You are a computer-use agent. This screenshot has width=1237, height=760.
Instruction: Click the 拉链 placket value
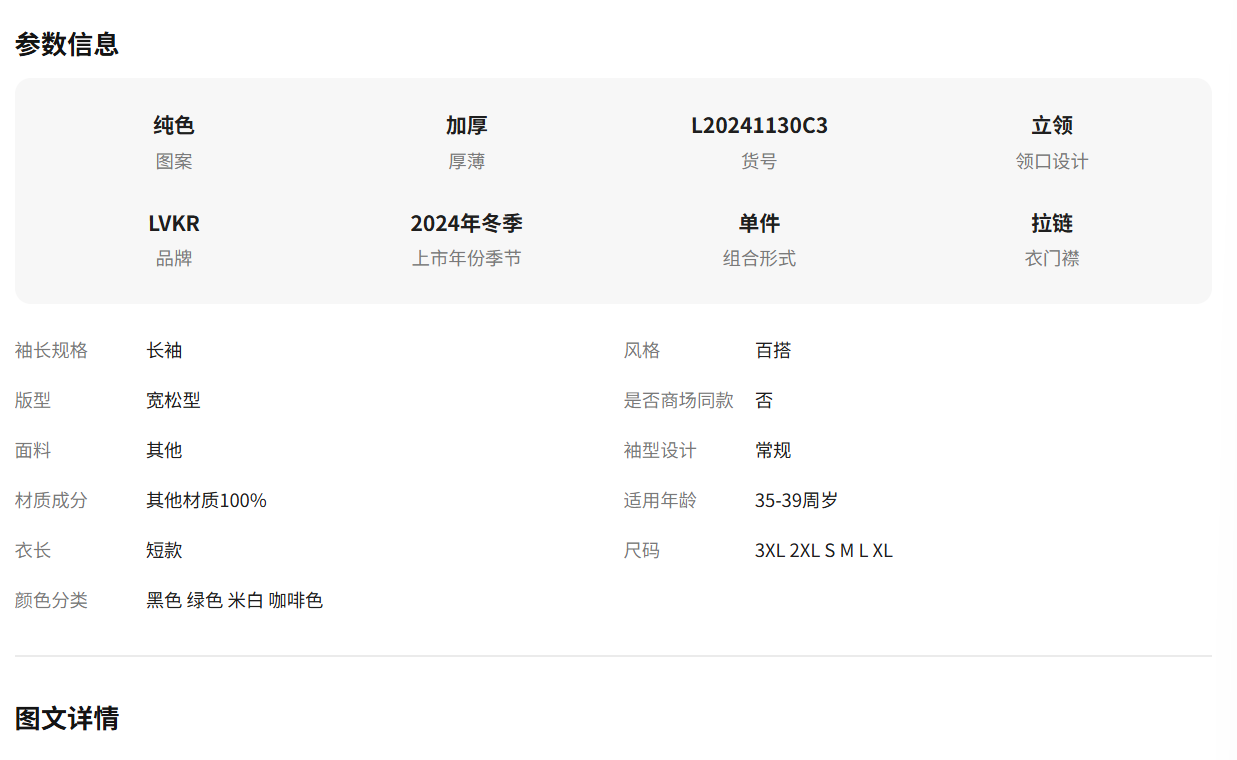[x=1052, y=223]
